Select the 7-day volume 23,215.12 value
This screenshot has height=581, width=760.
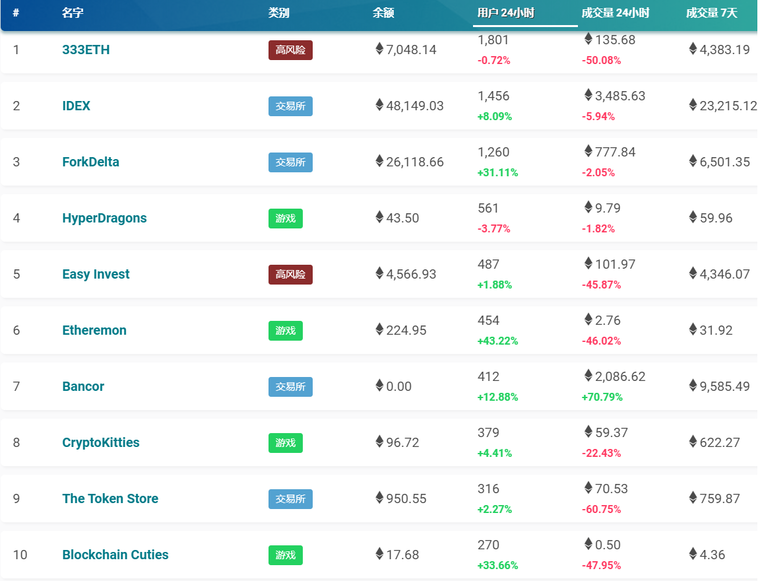(728, 106)
